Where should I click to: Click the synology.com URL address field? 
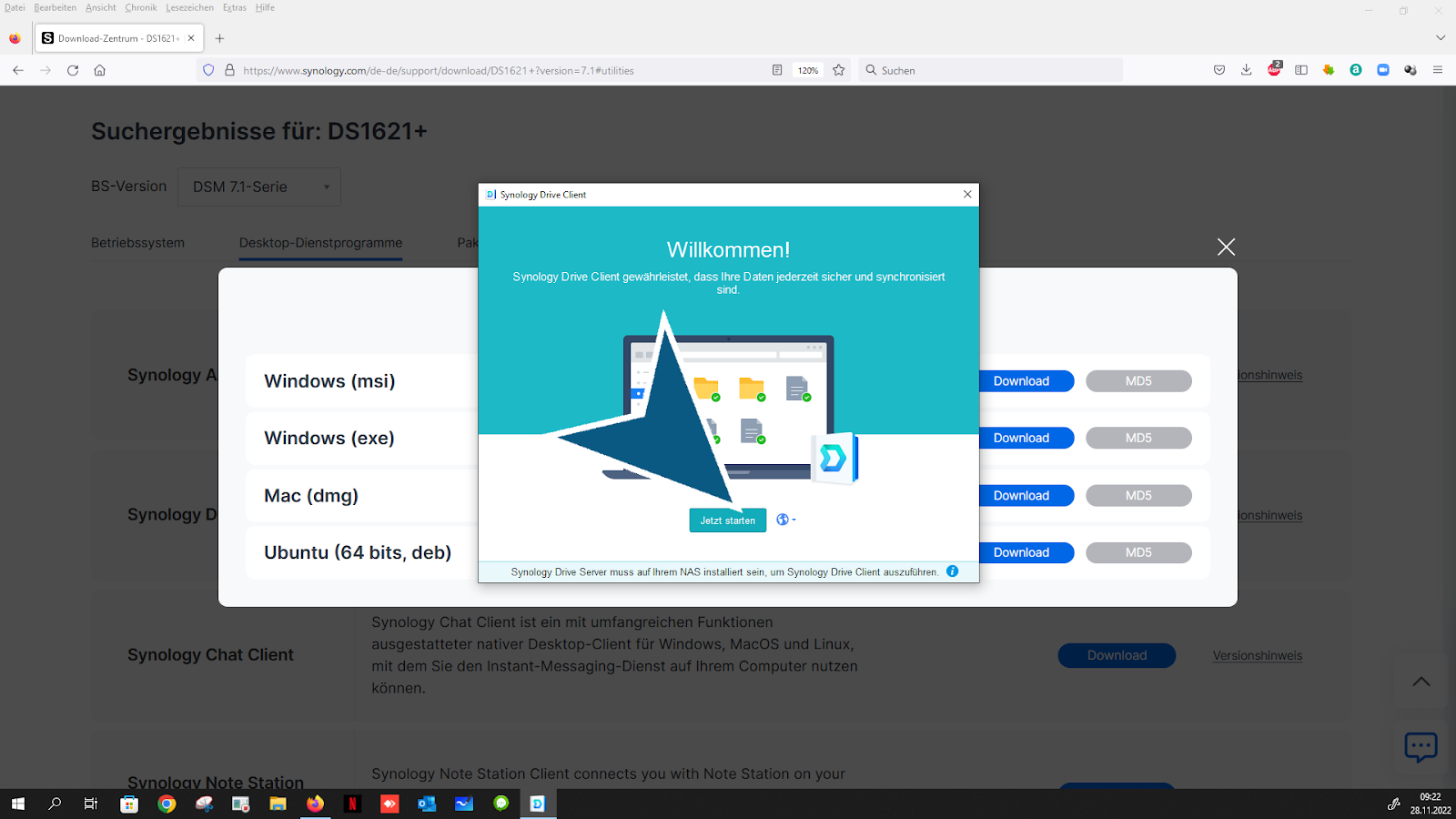pos(500,70)
